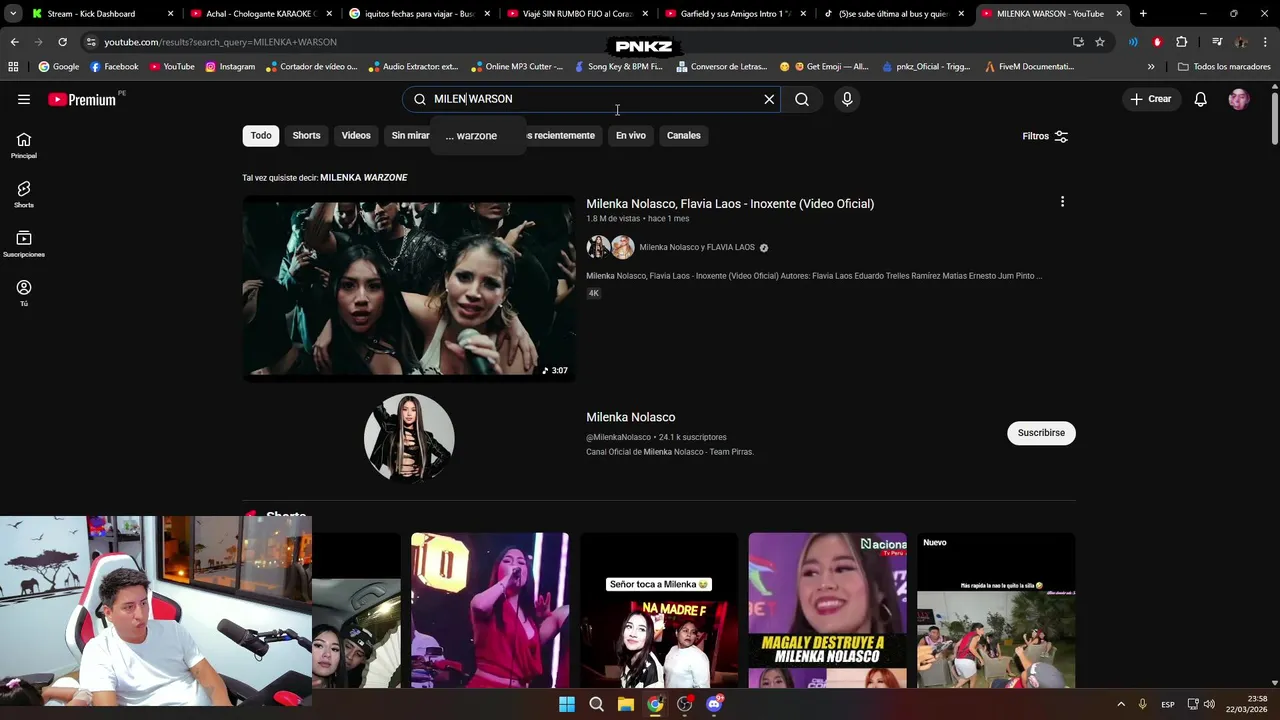Click the YouTube Premium logo

[83, 99]
